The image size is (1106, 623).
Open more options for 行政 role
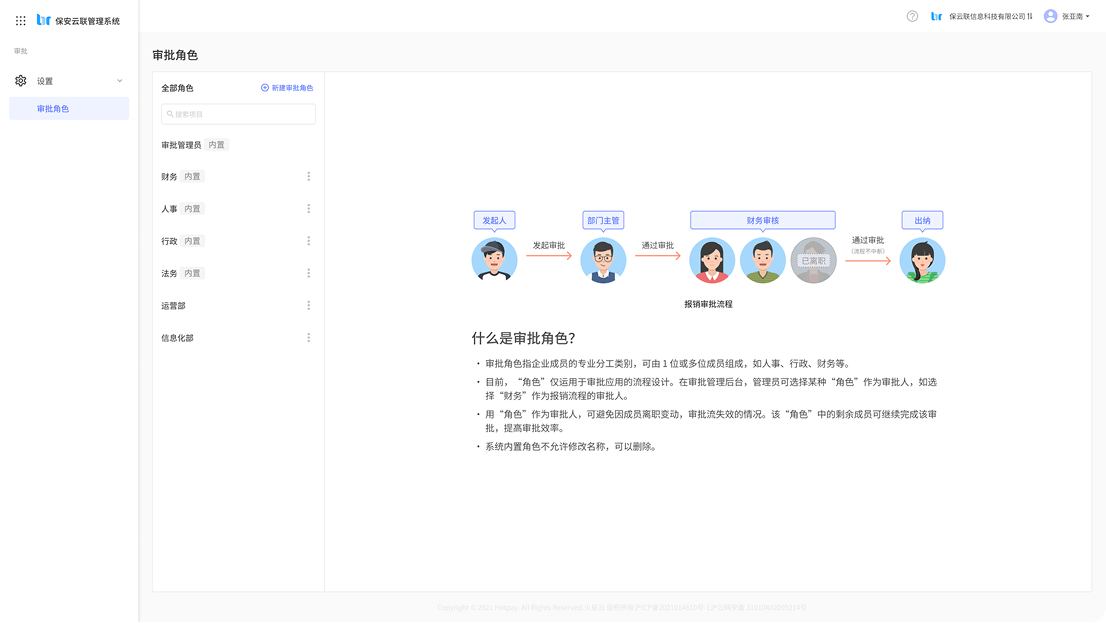point(308,241)
